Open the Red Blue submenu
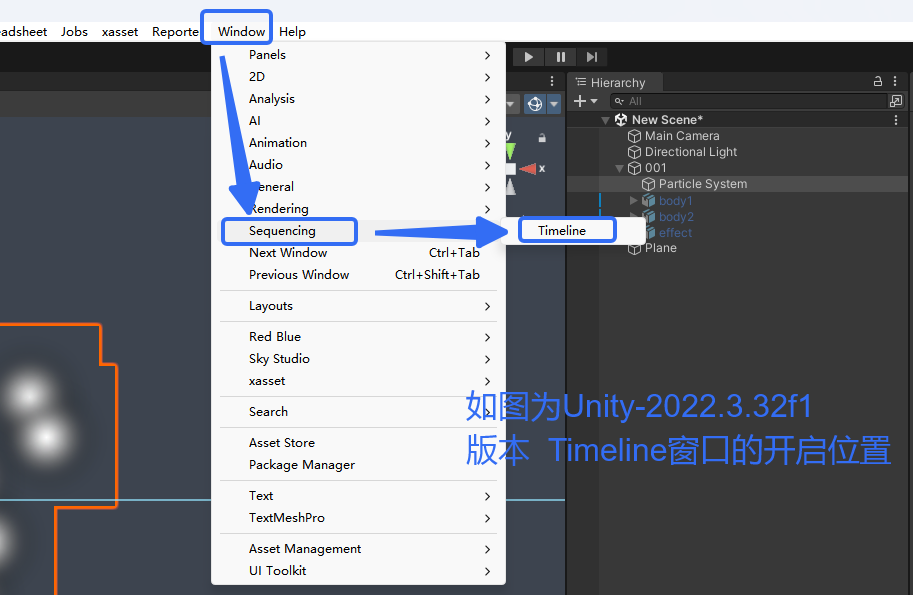 click(358, 337)
